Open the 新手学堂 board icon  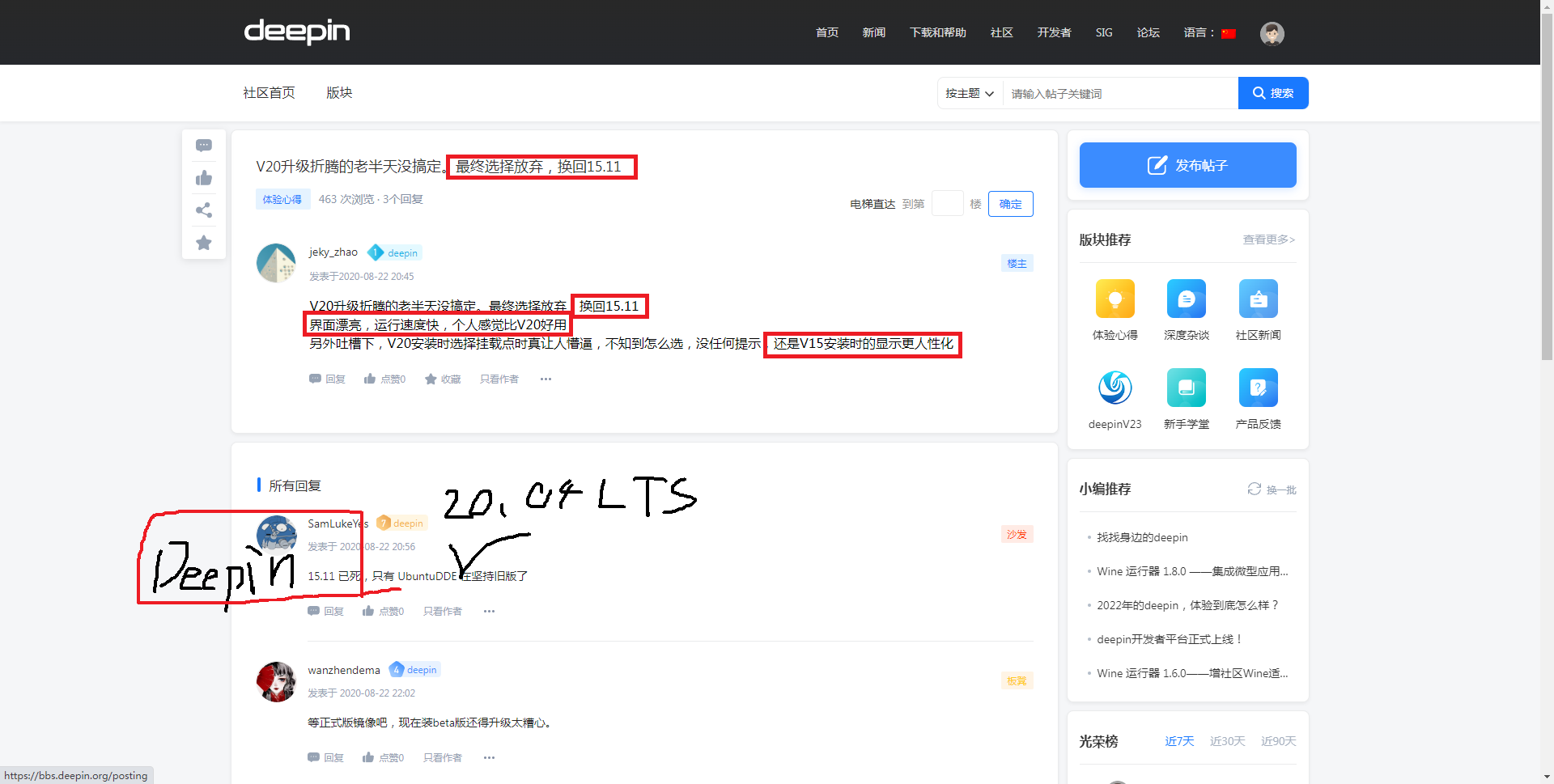click(x=1187, y=388)
